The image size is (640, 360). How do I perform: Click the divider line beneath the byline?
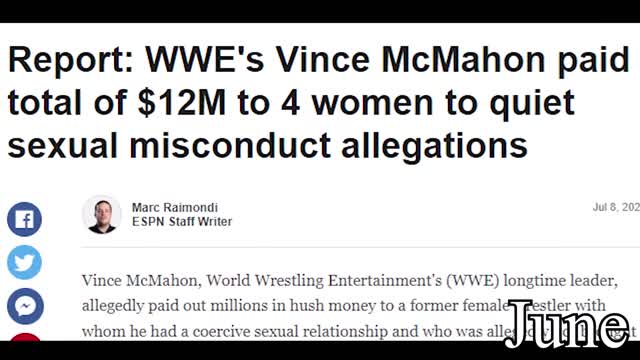pyautogui.click(x=360, y=247)
